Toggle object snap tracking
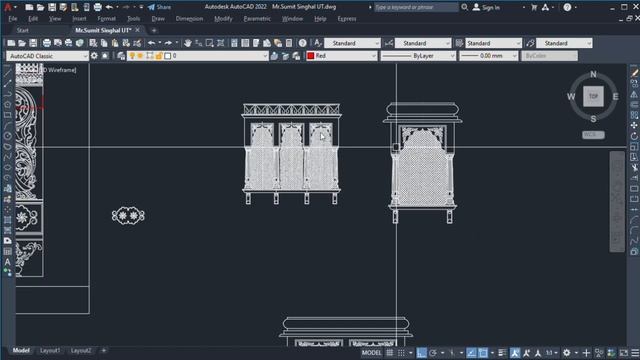Screen dimensions: 640x360 pos(471,353)
